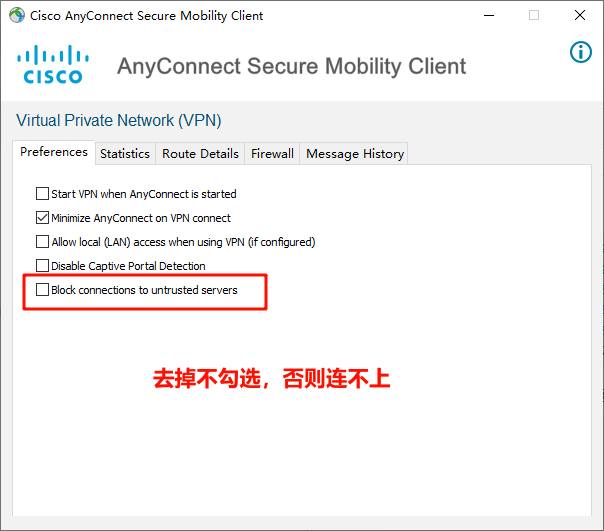This screenshot has width=604, height=531.
Task: Select the Preferences tab
Action: point(54,152)
